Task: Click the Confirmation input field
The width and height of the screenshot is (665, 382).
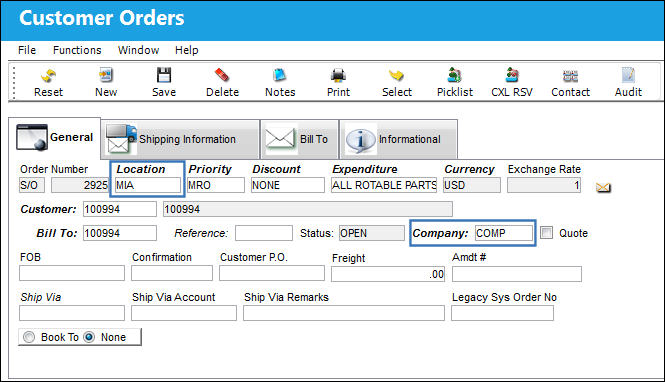Action: click(x=172, y=273)
